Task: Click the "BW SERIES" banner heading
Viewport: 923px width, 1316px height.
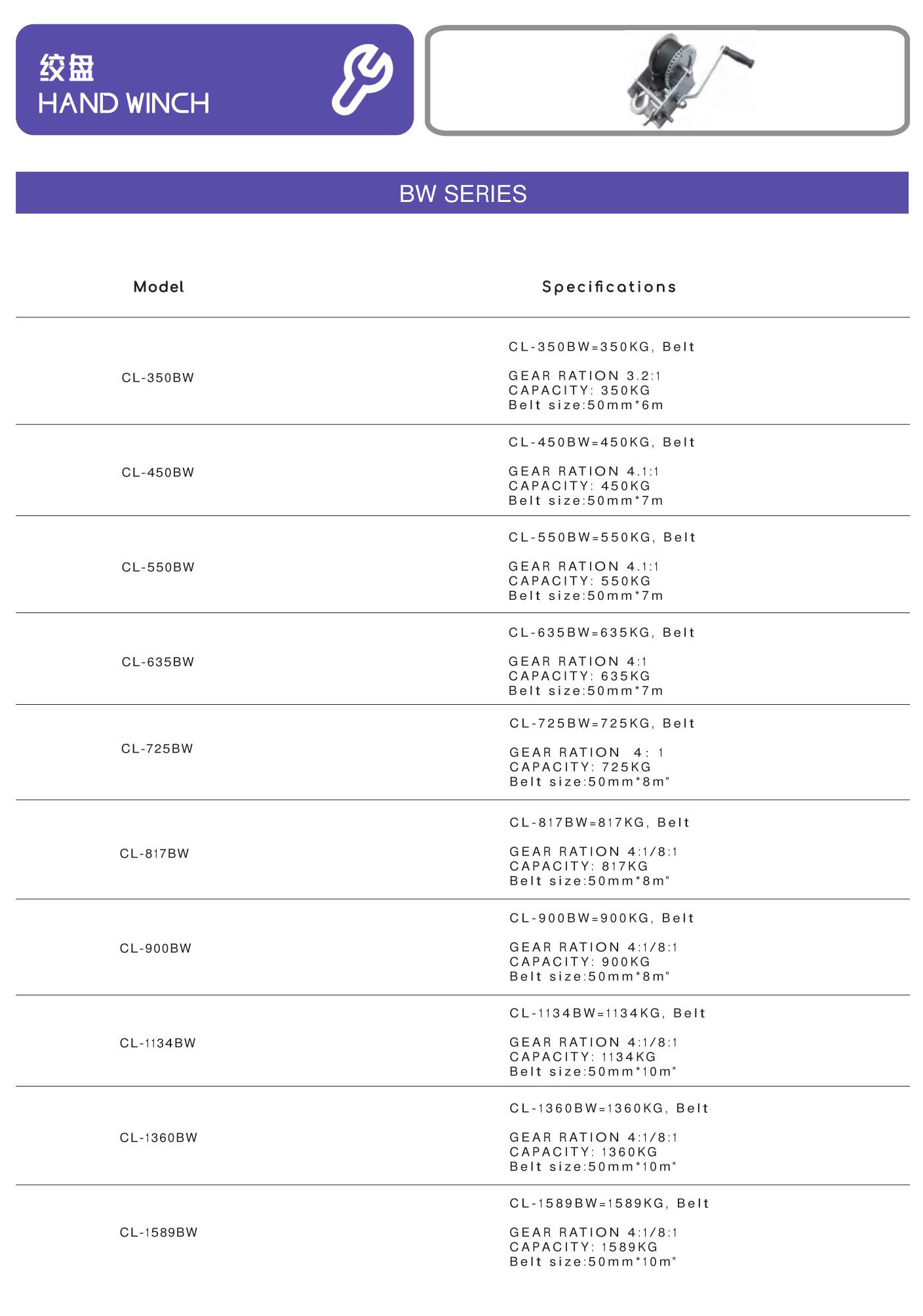Action: pos(462,194)
